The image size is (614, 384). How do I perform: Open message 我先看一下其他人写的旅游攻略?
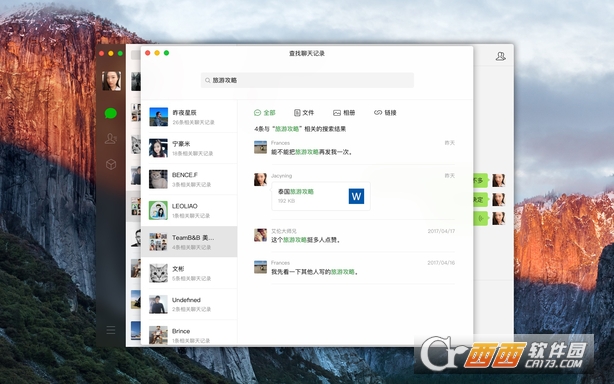click(315, 272)
